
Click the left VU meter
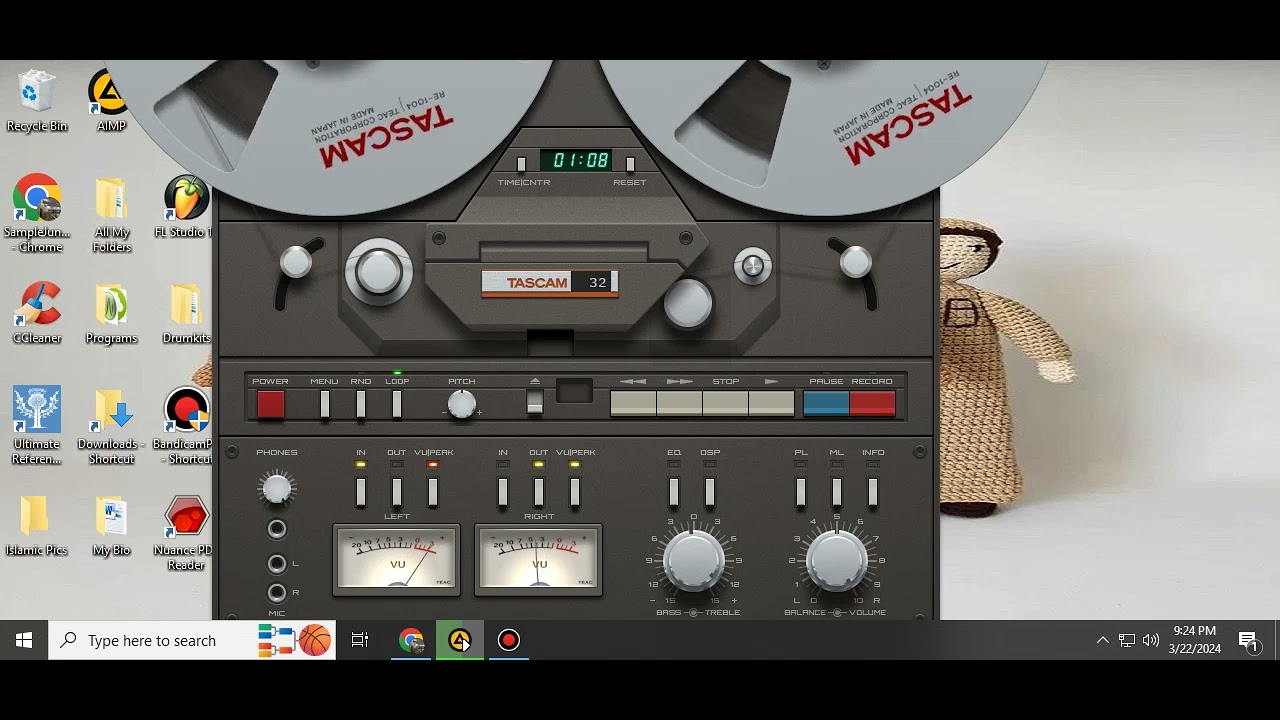[x=397, y=559]
